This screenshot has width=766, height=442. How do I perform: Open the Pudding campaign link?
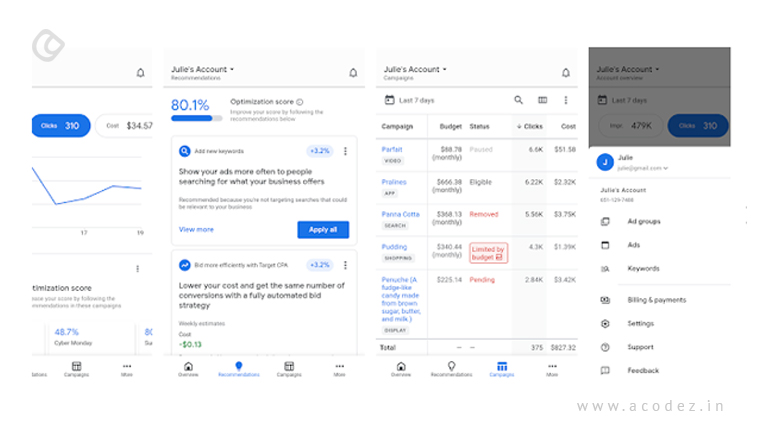click(394, 247)
